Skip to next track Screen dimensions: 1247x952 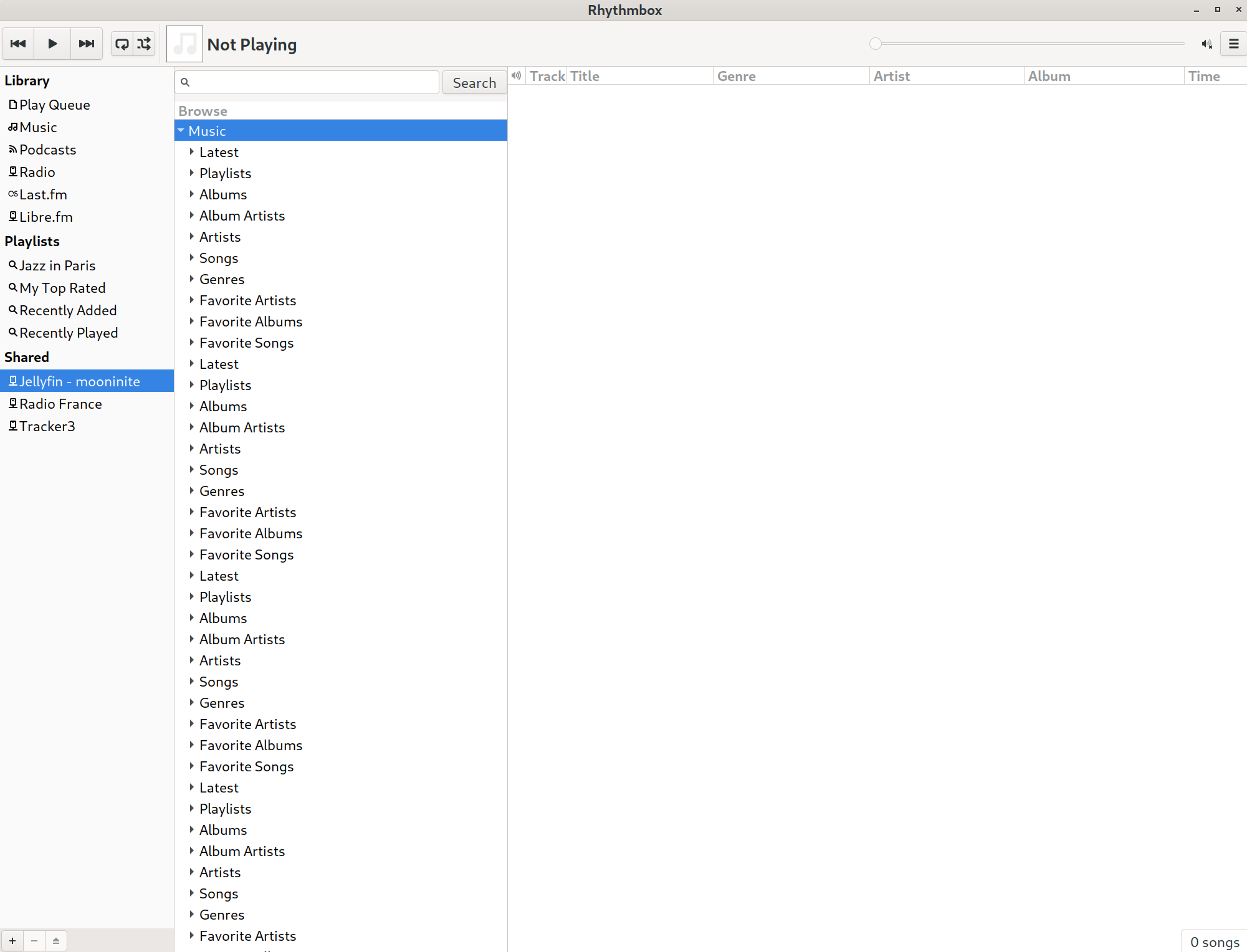click(86, 44)
